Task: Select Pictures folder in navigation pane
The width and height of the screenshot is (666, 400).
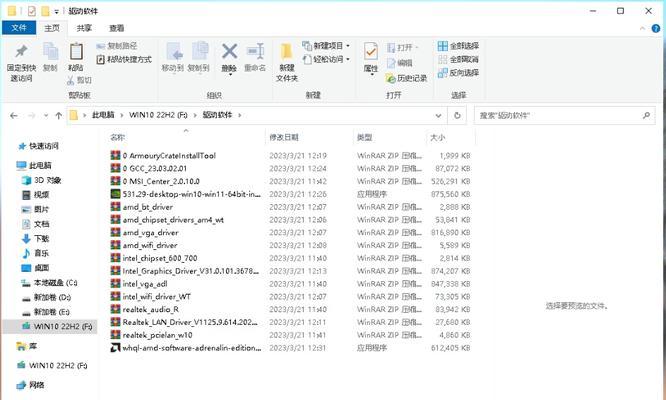Action: pos(36,209)
